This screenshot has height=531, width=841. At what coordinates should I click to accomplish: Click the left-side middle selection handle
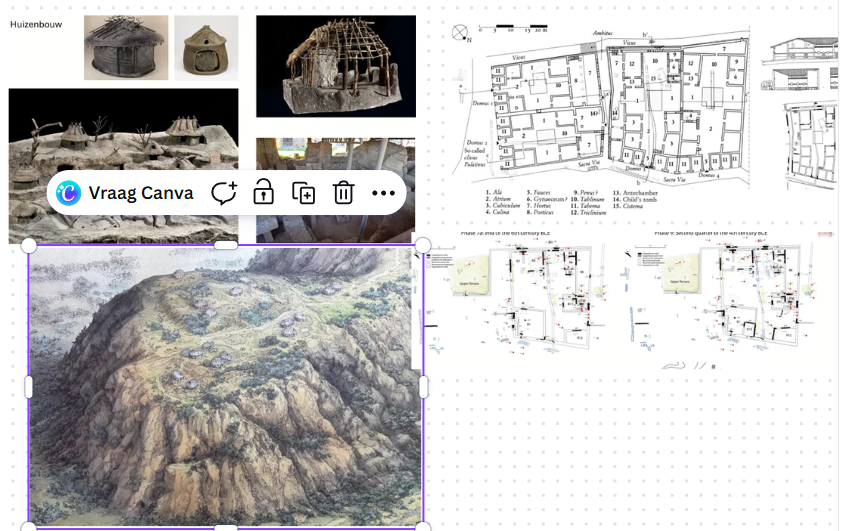coord(28,387)
